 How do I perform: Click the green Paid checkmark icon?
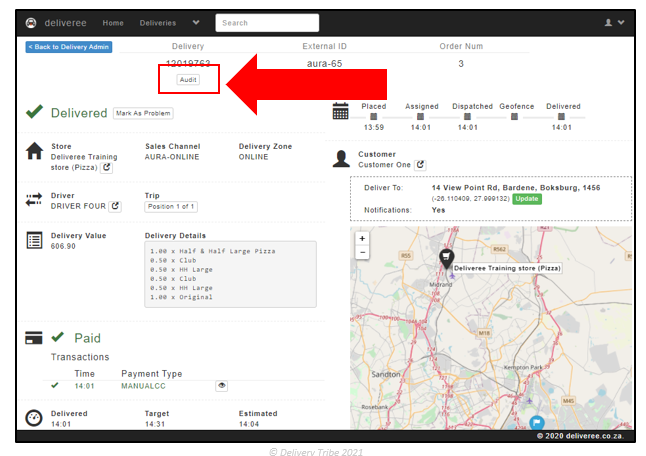point(58,337)
